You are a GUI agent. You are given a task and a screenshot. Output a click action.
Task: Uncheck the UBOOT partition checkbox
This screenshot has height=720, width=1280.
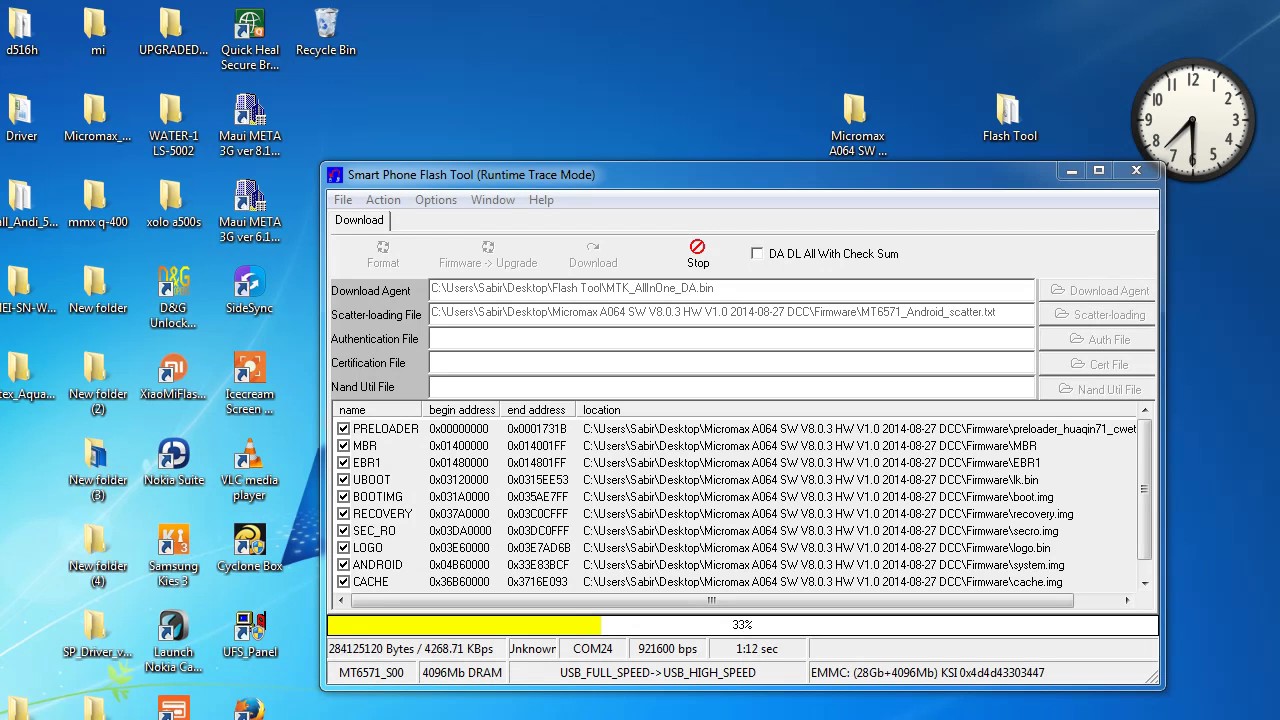pos(343,480)
